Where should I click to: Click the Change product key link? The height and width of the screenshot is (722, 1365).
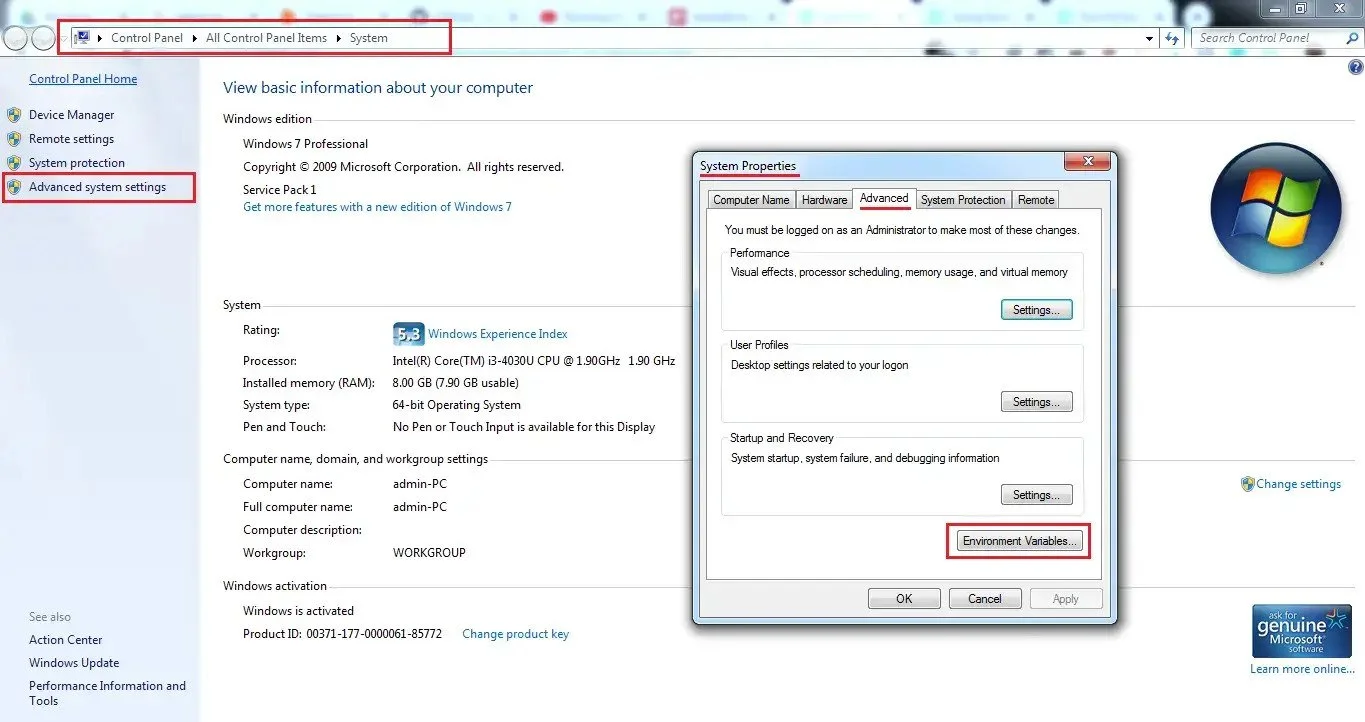pos(515,633)
